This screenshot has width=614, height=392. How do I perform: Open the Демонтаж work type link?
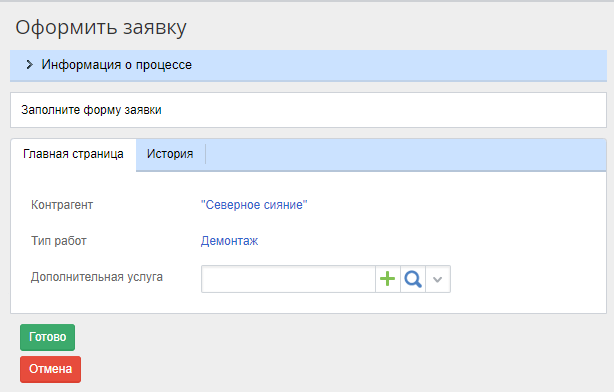click(229, 240)
